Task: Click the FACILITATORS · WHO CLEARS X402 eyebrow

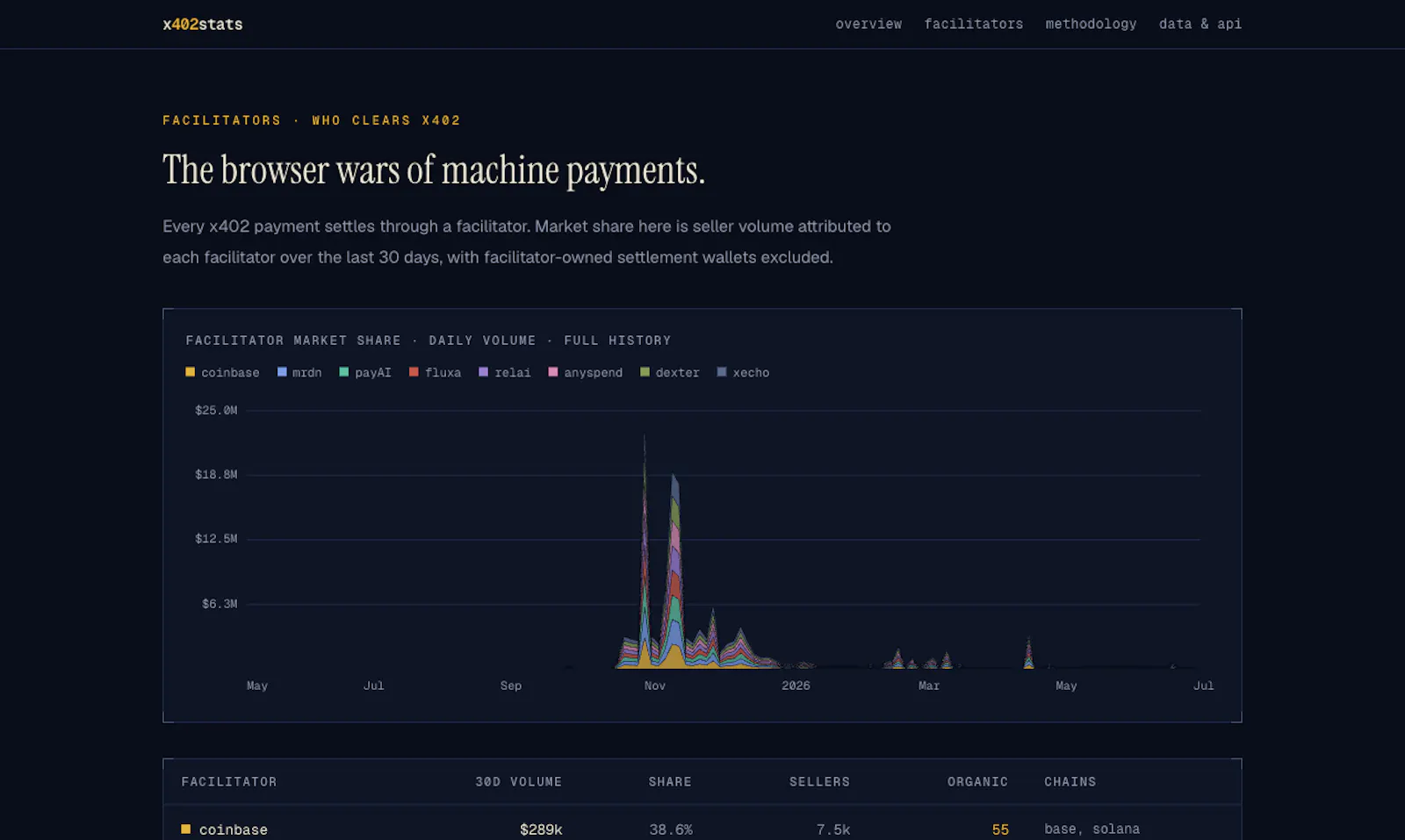Action: click(312, 120)
